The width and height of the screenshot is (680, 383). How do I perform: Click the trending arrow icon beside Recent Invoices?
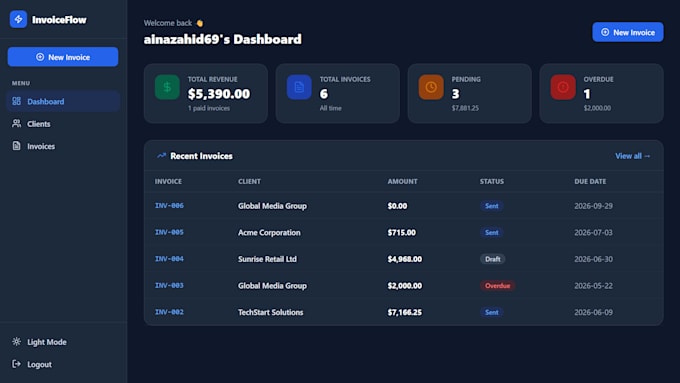tap(161, 155)
